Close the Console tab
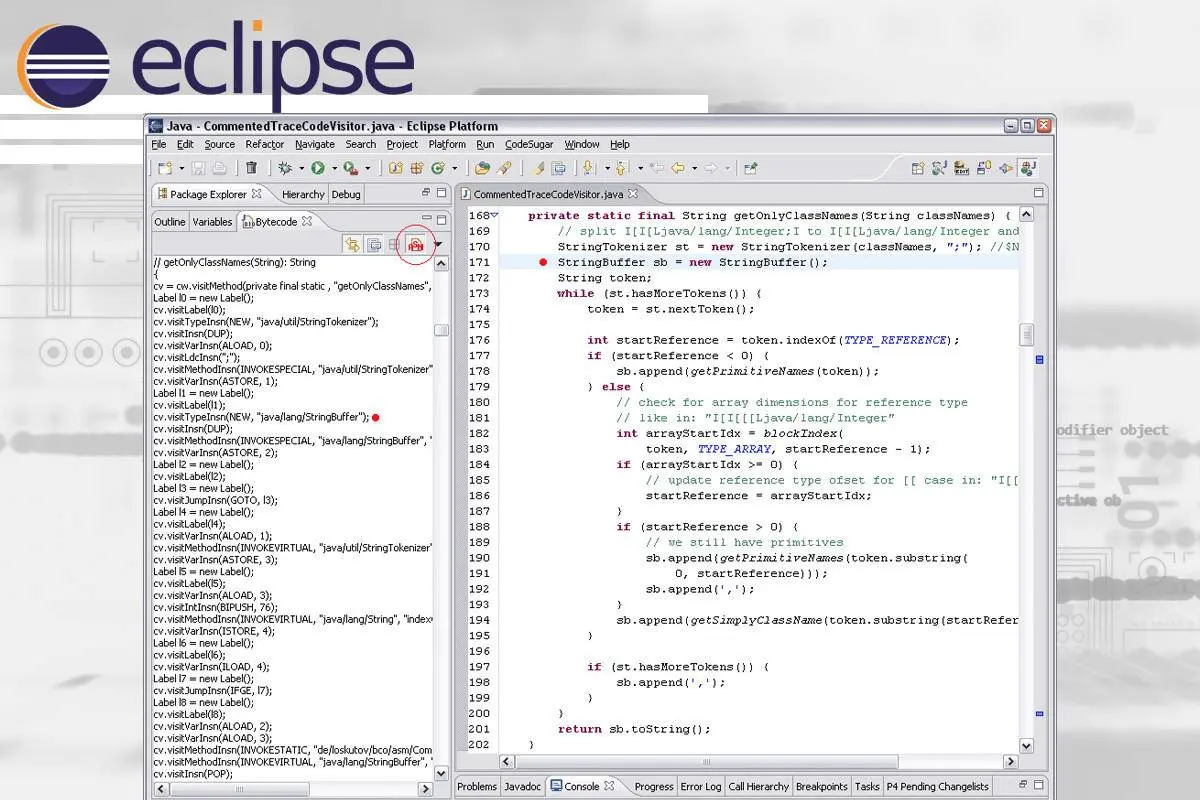The height and width of the screenshot is (800, 1200). point(610,786)
